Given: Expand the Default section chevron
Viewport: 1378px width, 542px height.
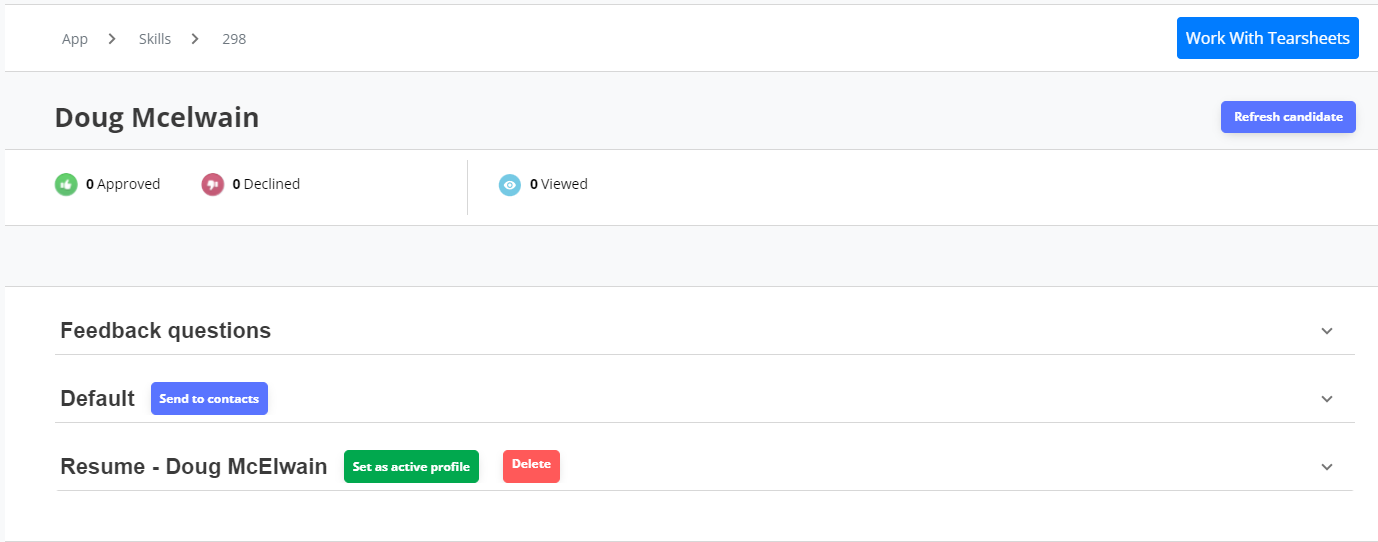Looking at the screenshot, I should pos(1327,399).
